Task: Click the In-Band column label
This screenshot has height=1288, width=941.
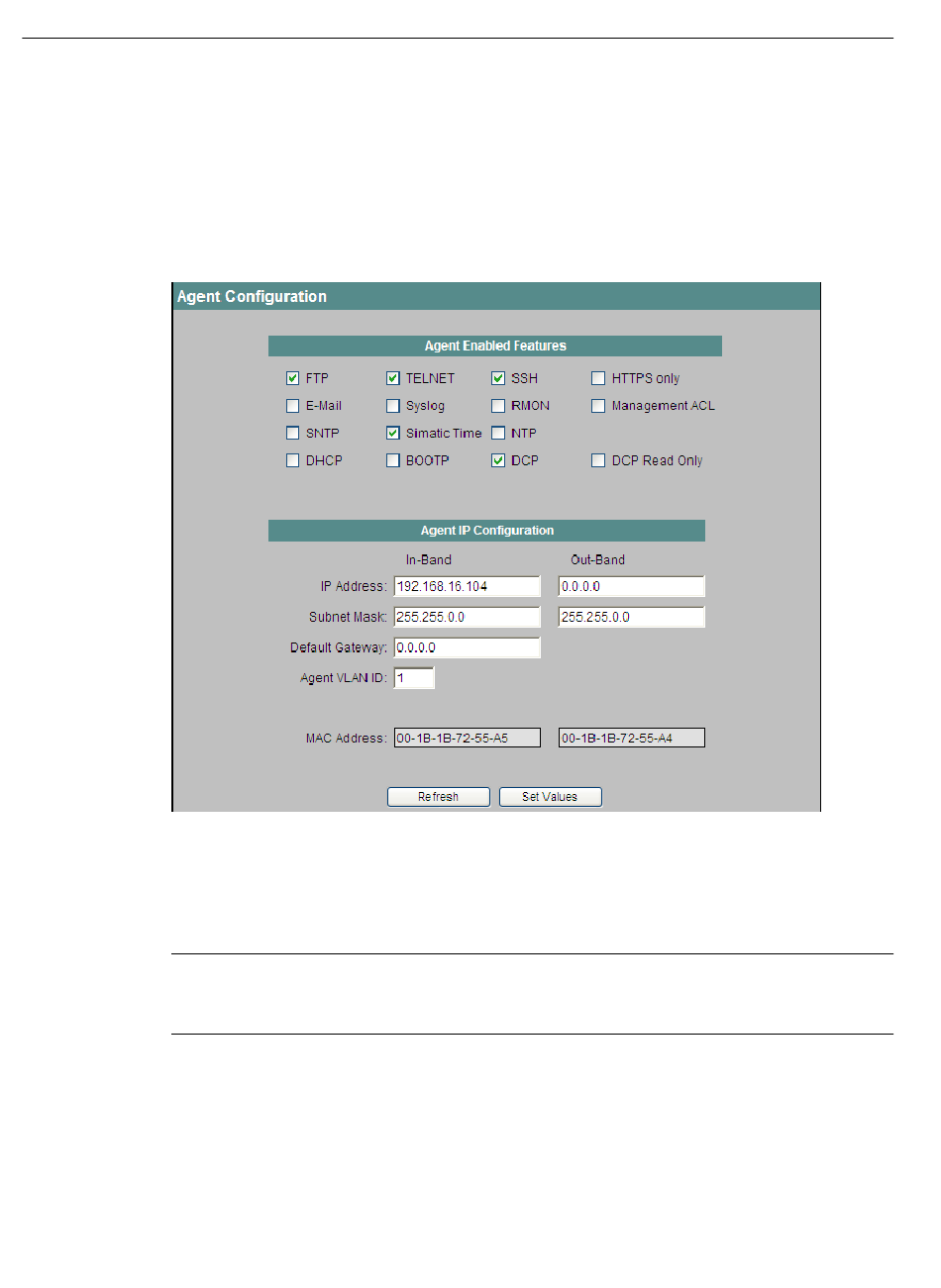Action: click(x=429, y=559)
